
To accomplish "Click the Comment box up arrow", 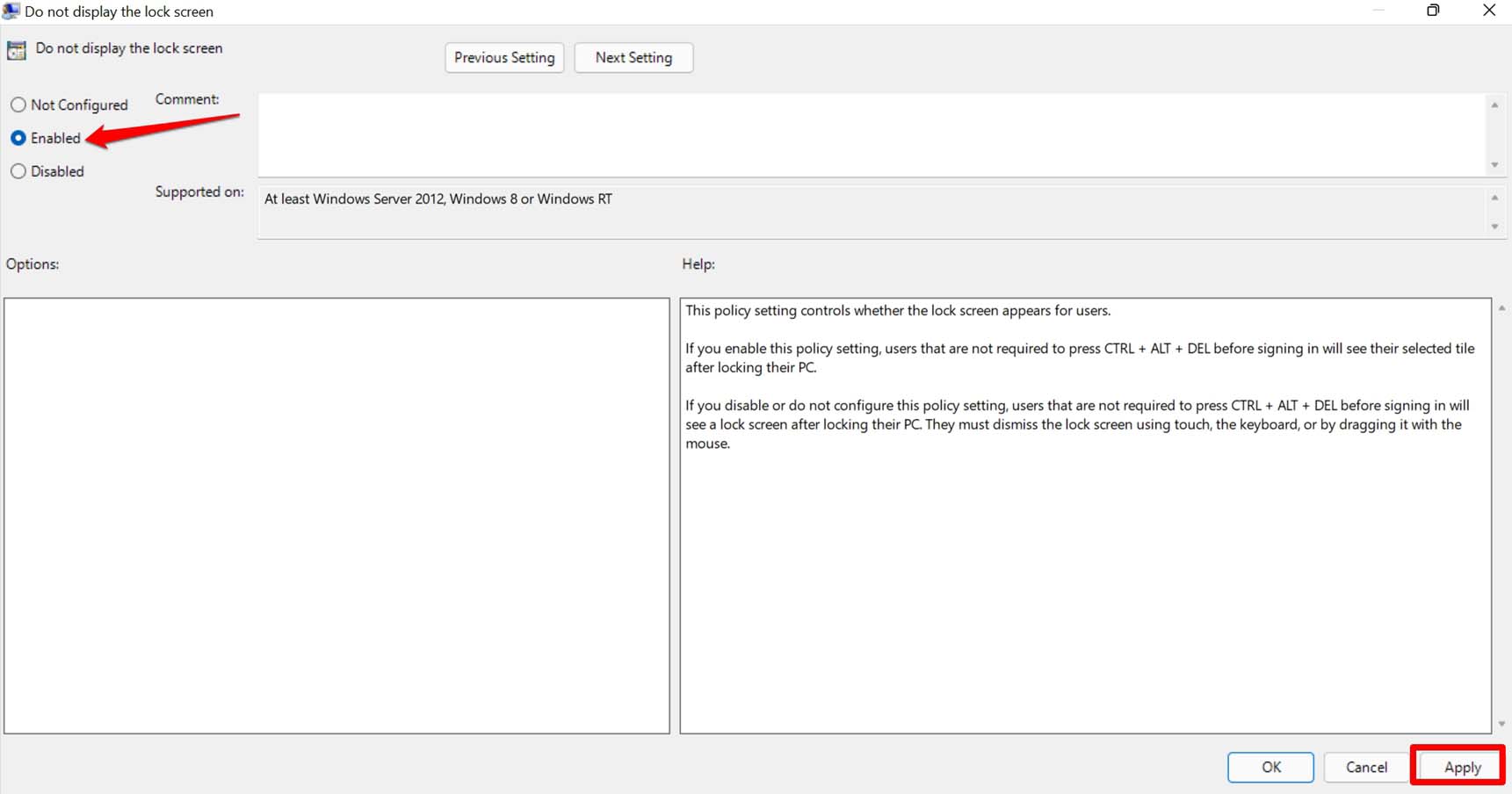I will [1494, 105].
